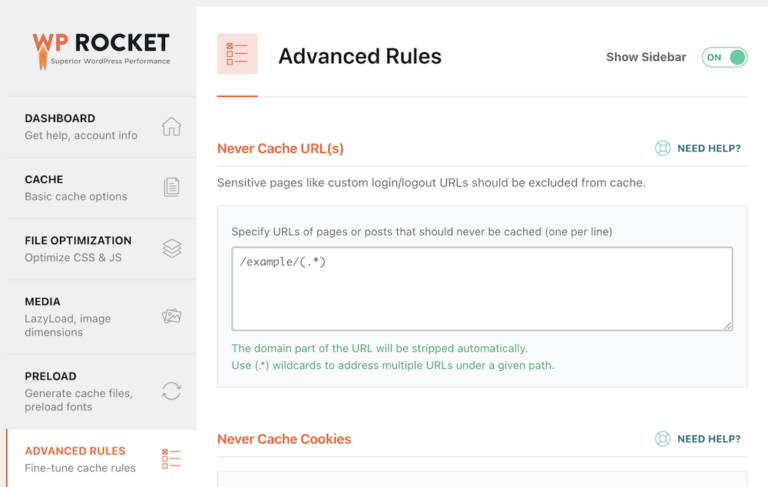Turn off the Show Sidebar toggle
The height and width of the screenshot is (487, 768).
(725, 57)
